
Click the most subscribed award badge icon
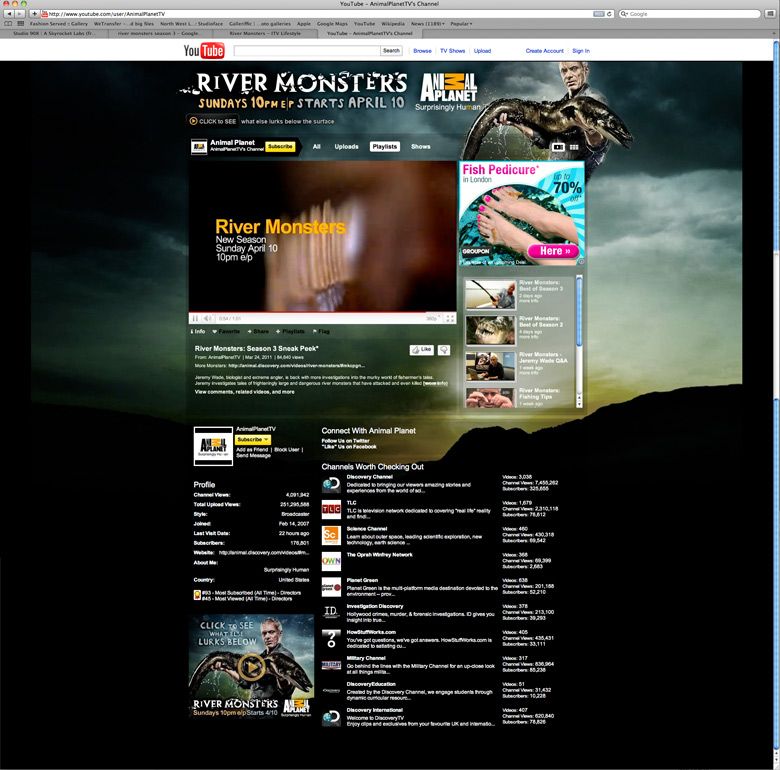tap(197, 595)
